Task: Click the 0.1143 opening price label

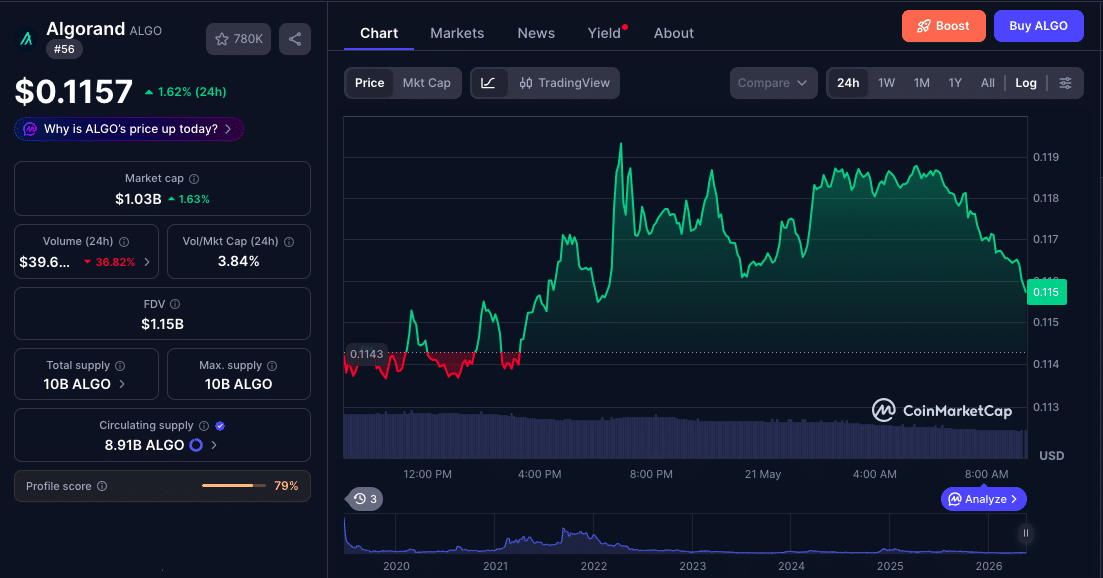Action: click(x=366, y=354)
